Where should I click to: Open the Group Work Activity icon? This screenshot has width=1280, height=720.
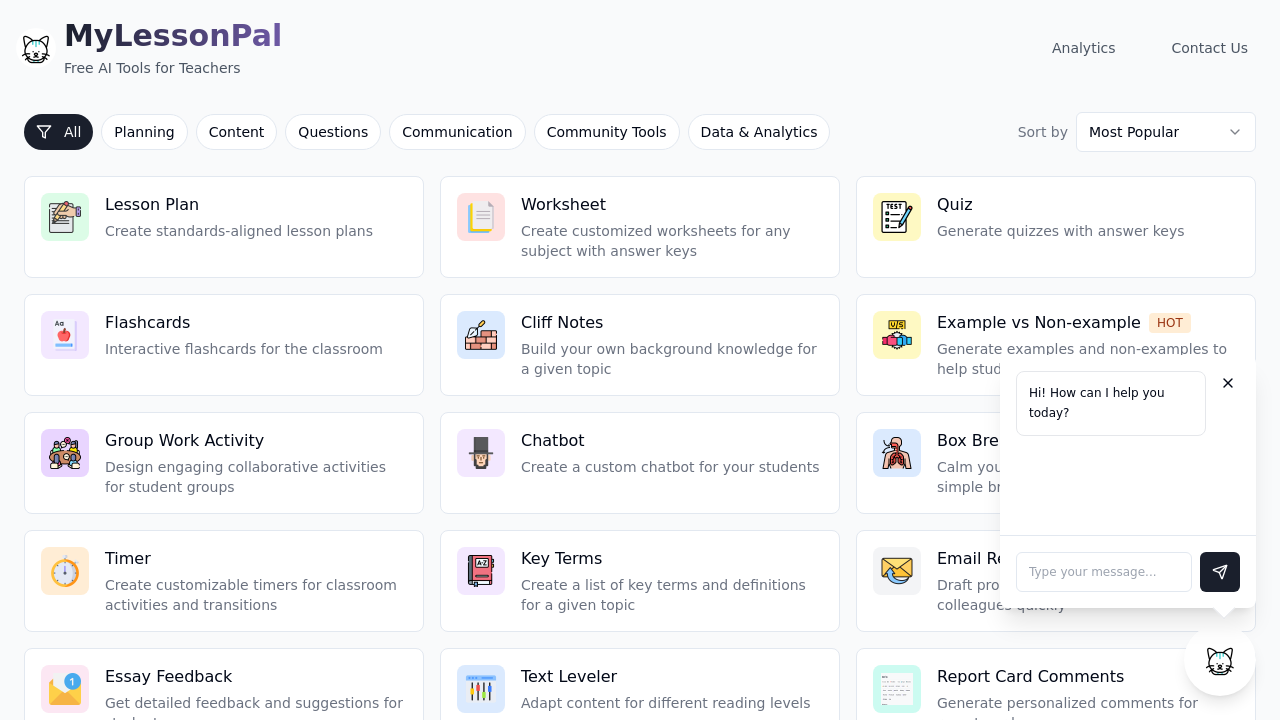pyautogui.click(x=64, y=453)
